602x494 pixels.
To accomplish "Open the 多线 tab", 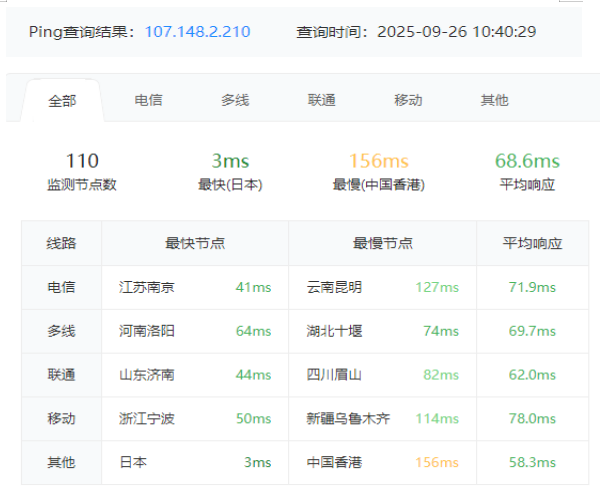I will [235, 100].
